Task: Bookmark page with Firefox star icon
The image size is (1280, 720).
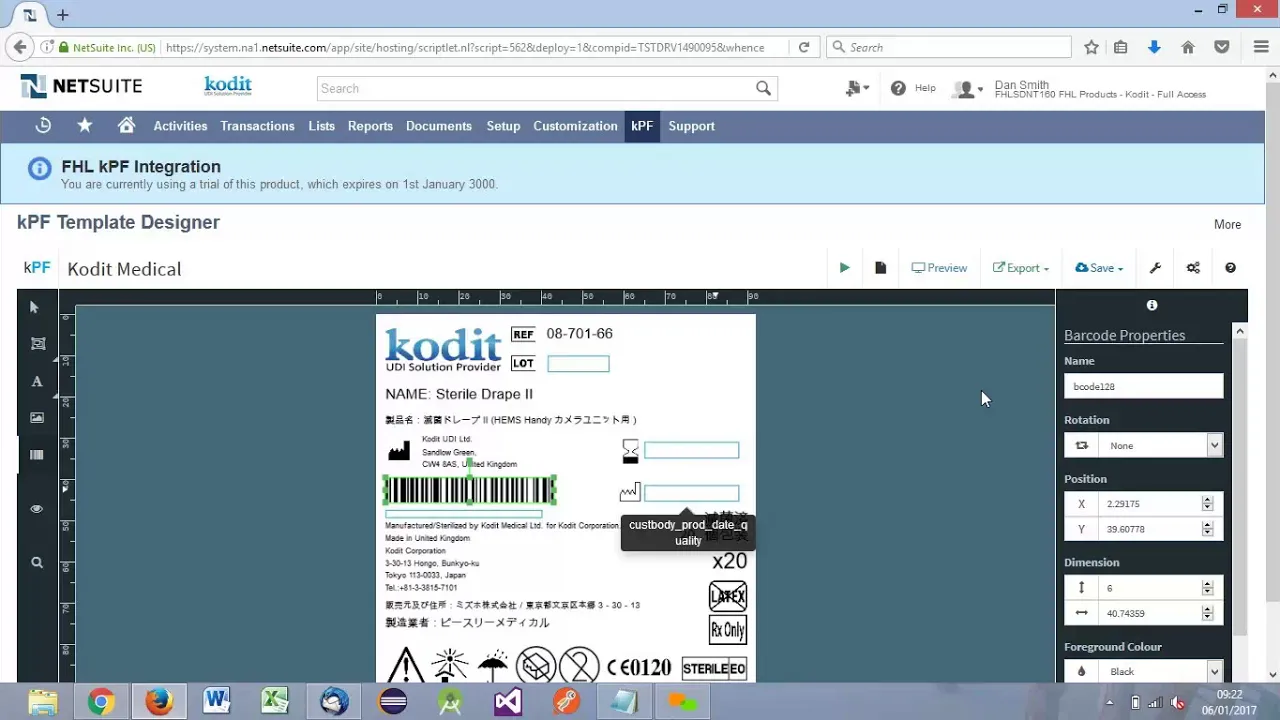Action: click(1091, 47)
